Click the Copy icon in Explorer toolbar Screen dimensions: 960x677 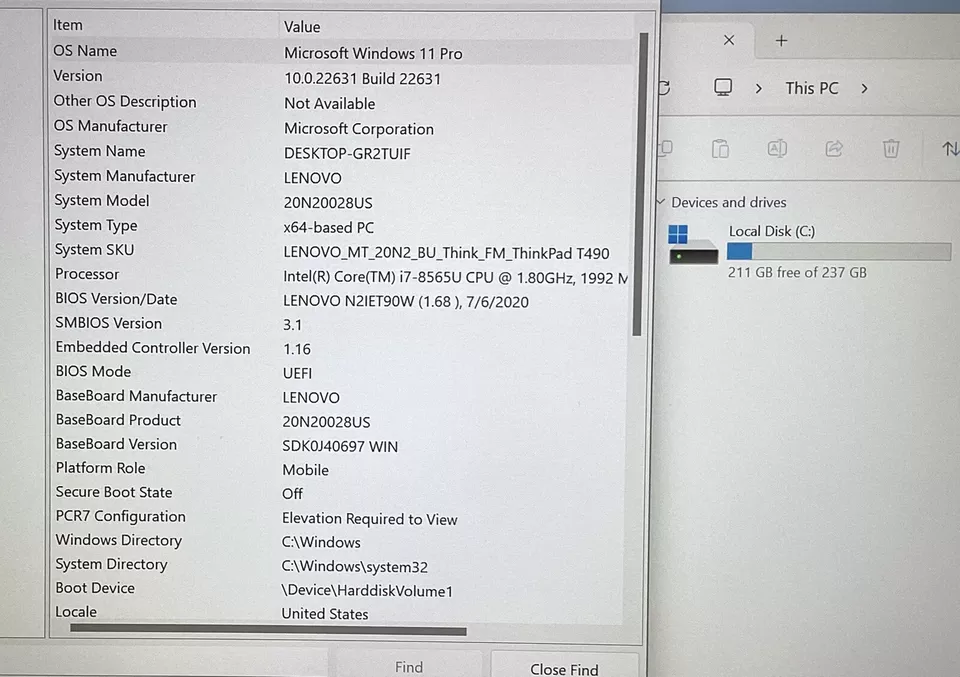click(x=665, y=149)
